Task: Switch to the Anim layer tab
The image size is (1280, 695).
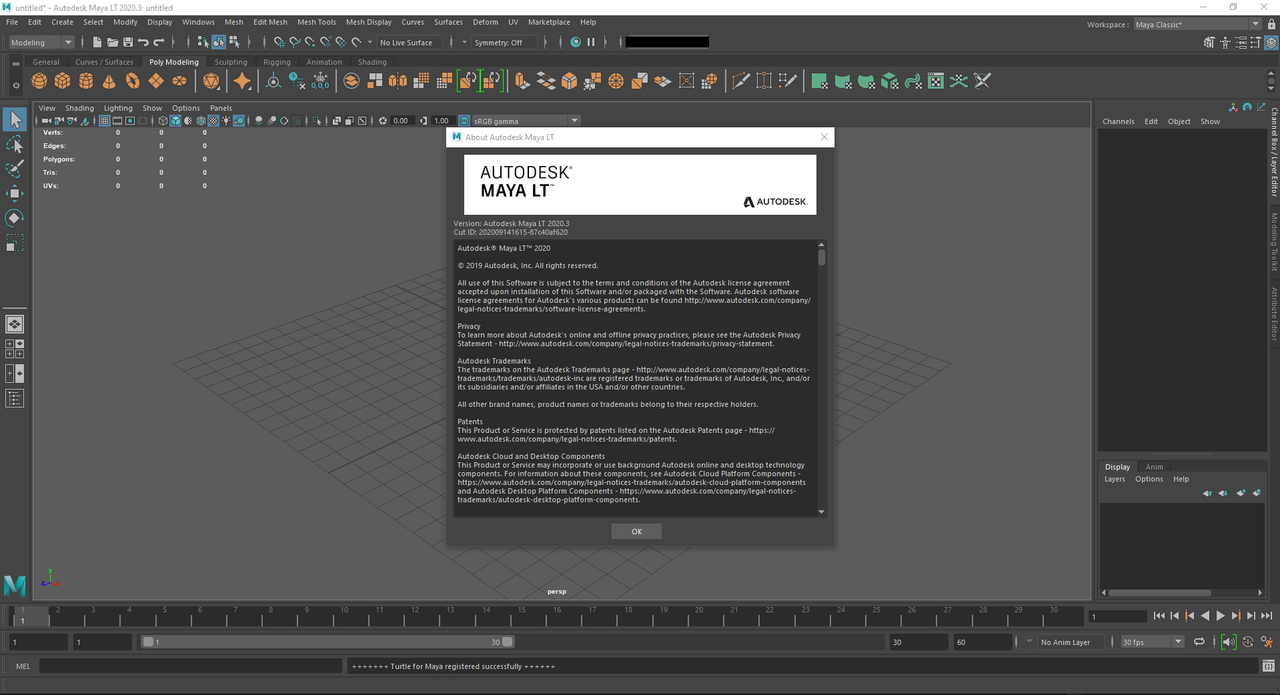Action: pyautogui.click(x=1154, y=467)
